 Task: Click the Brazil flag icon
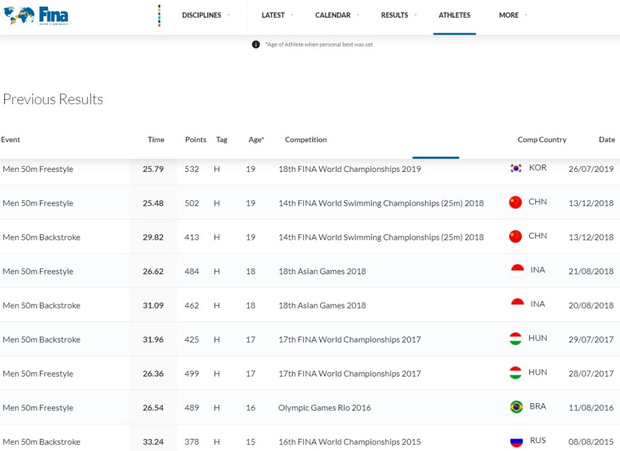point(516,407)
